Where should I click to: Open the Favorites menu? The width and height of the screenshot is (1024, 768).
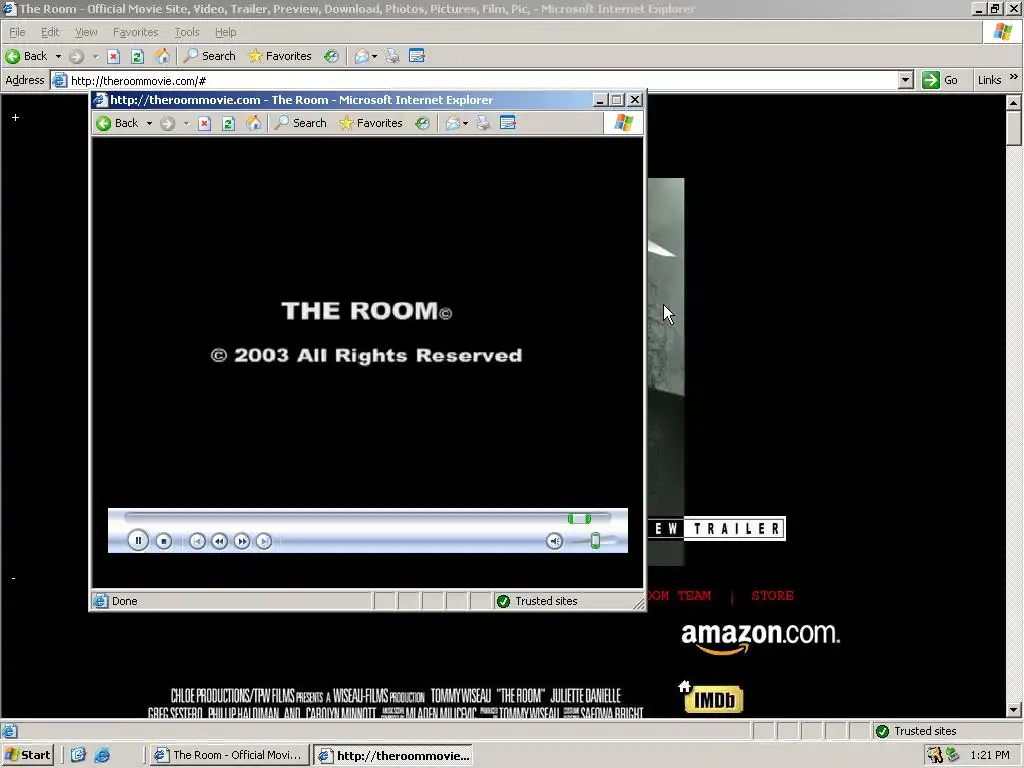[x=135, y=32]
